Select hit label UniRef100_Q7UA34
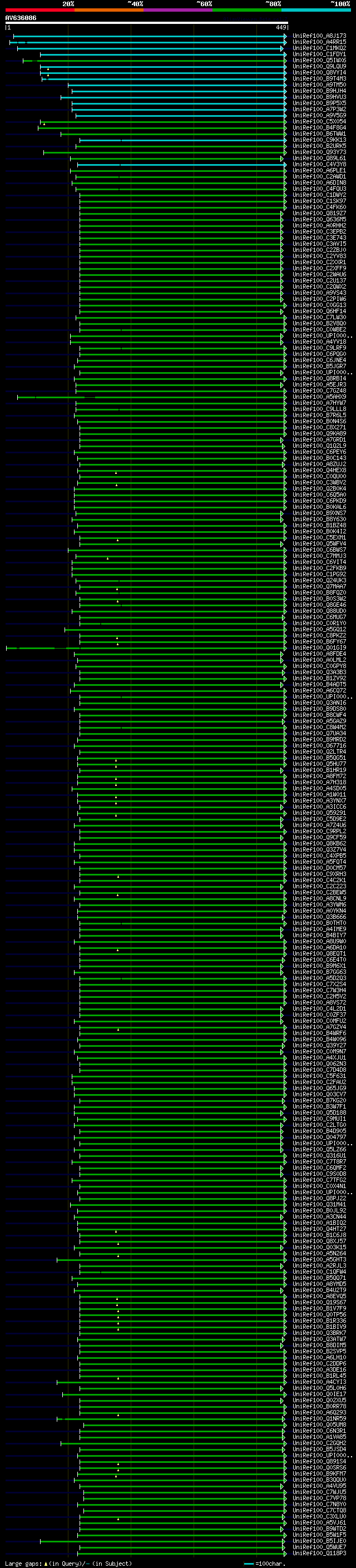 (319, 734)
